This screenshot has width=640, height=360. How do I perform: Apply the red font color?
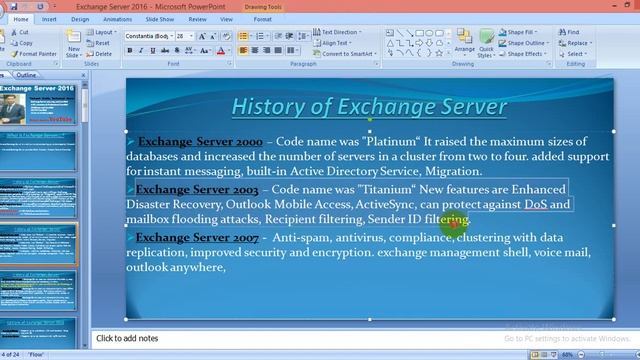(x=221, y=51)
